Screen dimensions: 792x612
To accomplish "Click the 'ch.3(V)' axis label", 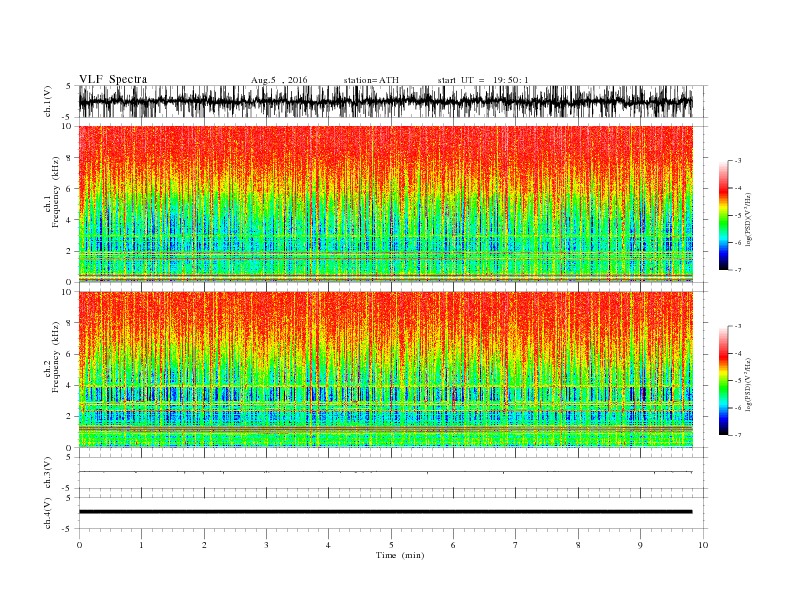I will click(x=47, y=473).
